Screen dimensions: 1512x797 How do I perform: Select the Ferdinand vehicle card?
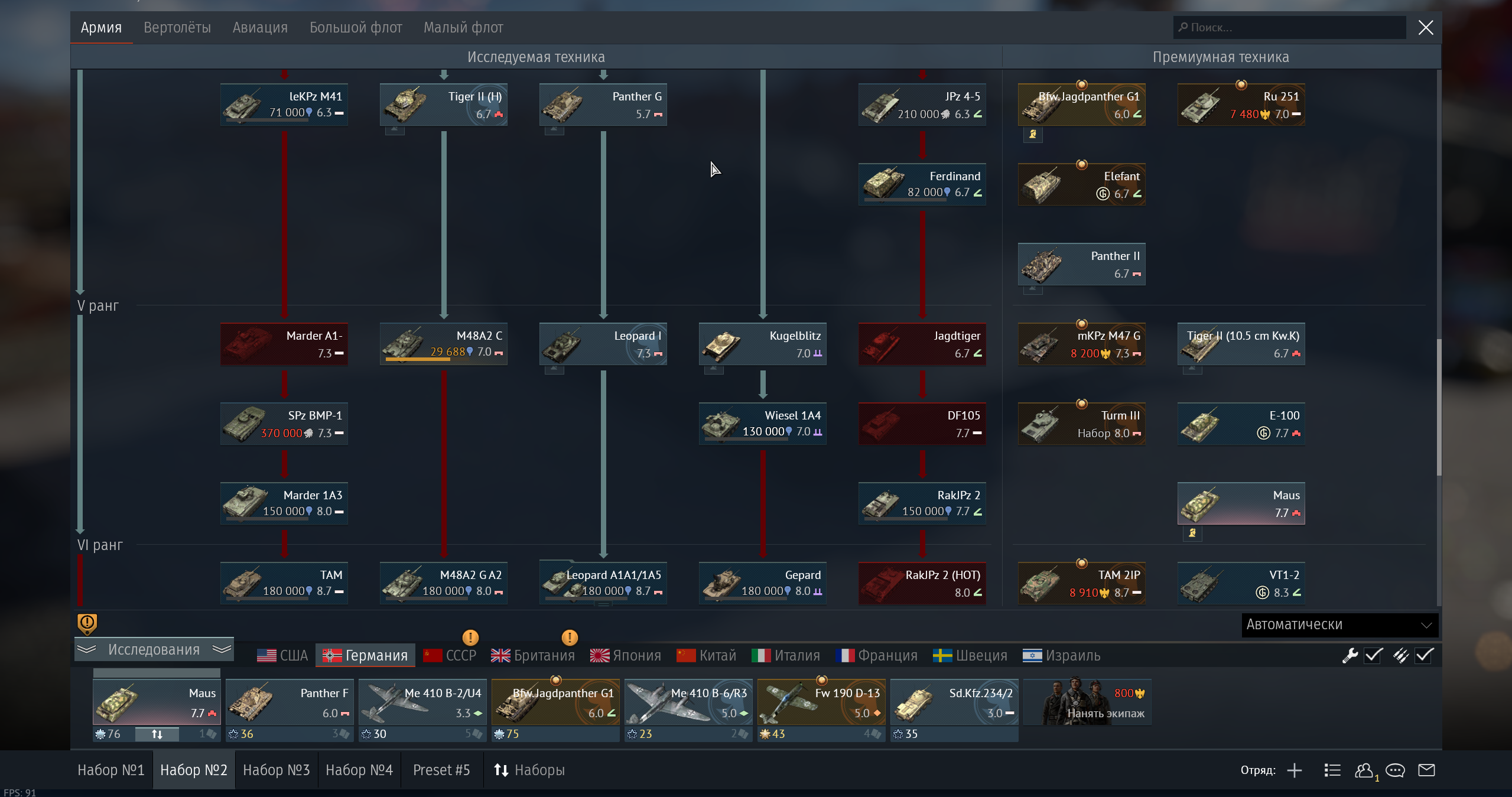[922, 184]
